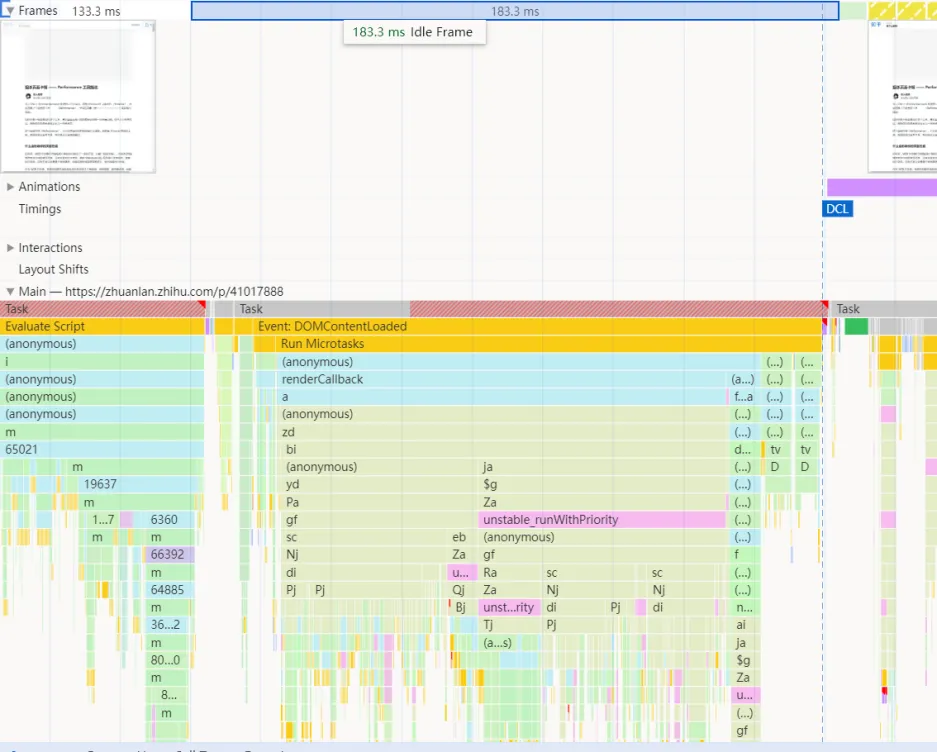Open the right frame screenshot thumbnail
This screenshot has height=752, width=937.
[902, 97]
